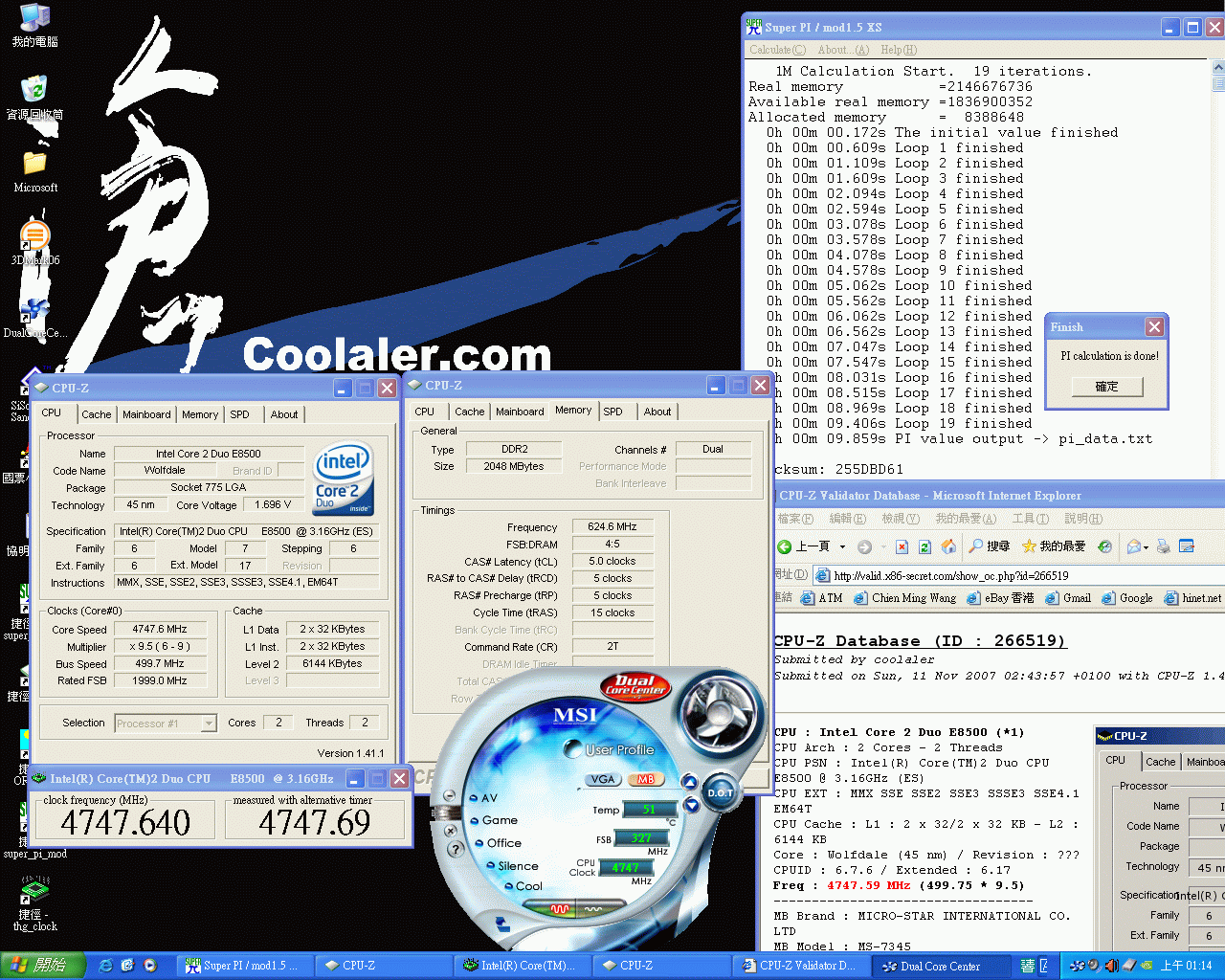The height and width of the screenshot is (980, 1225).
Task: Select the Cool mode in Dual Core Center
Action: click(523, 886)
